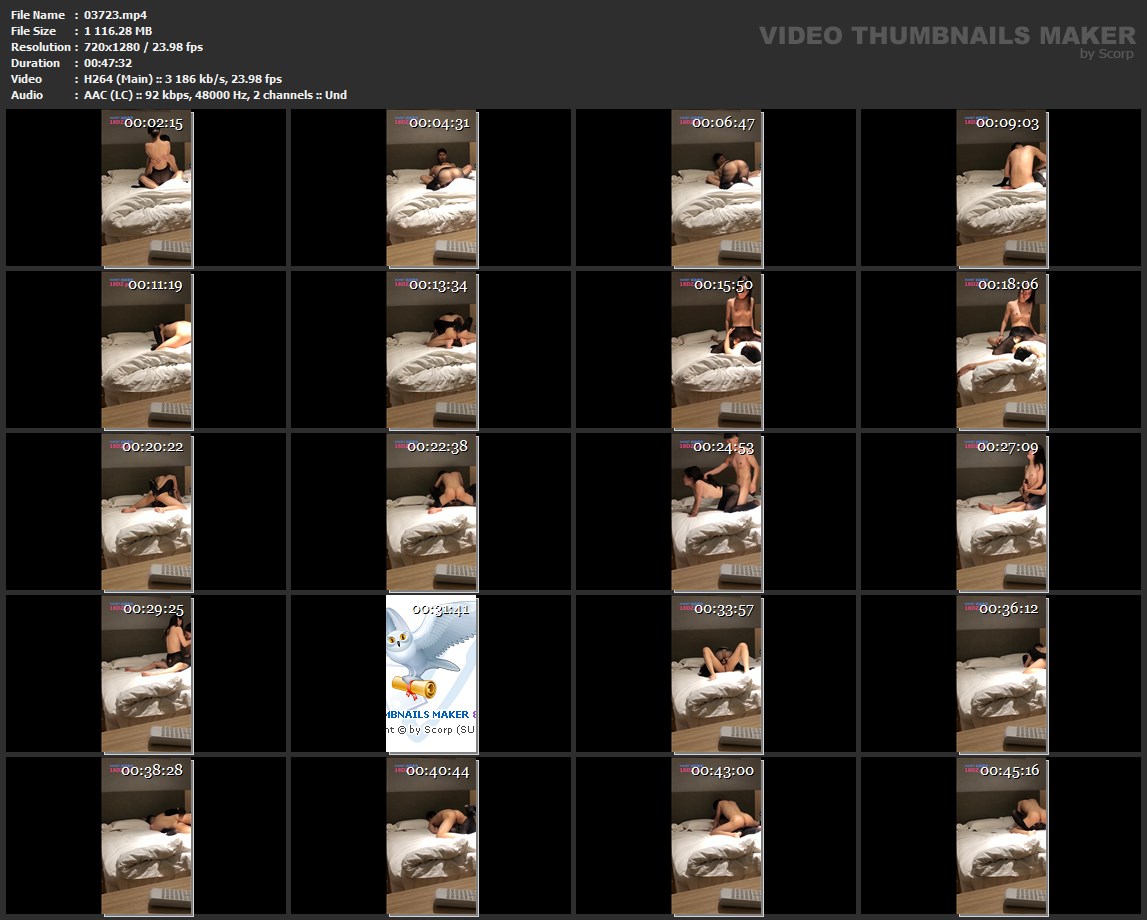Click the "File Size" label
The image size is (1147, 920).
(34, 31)
